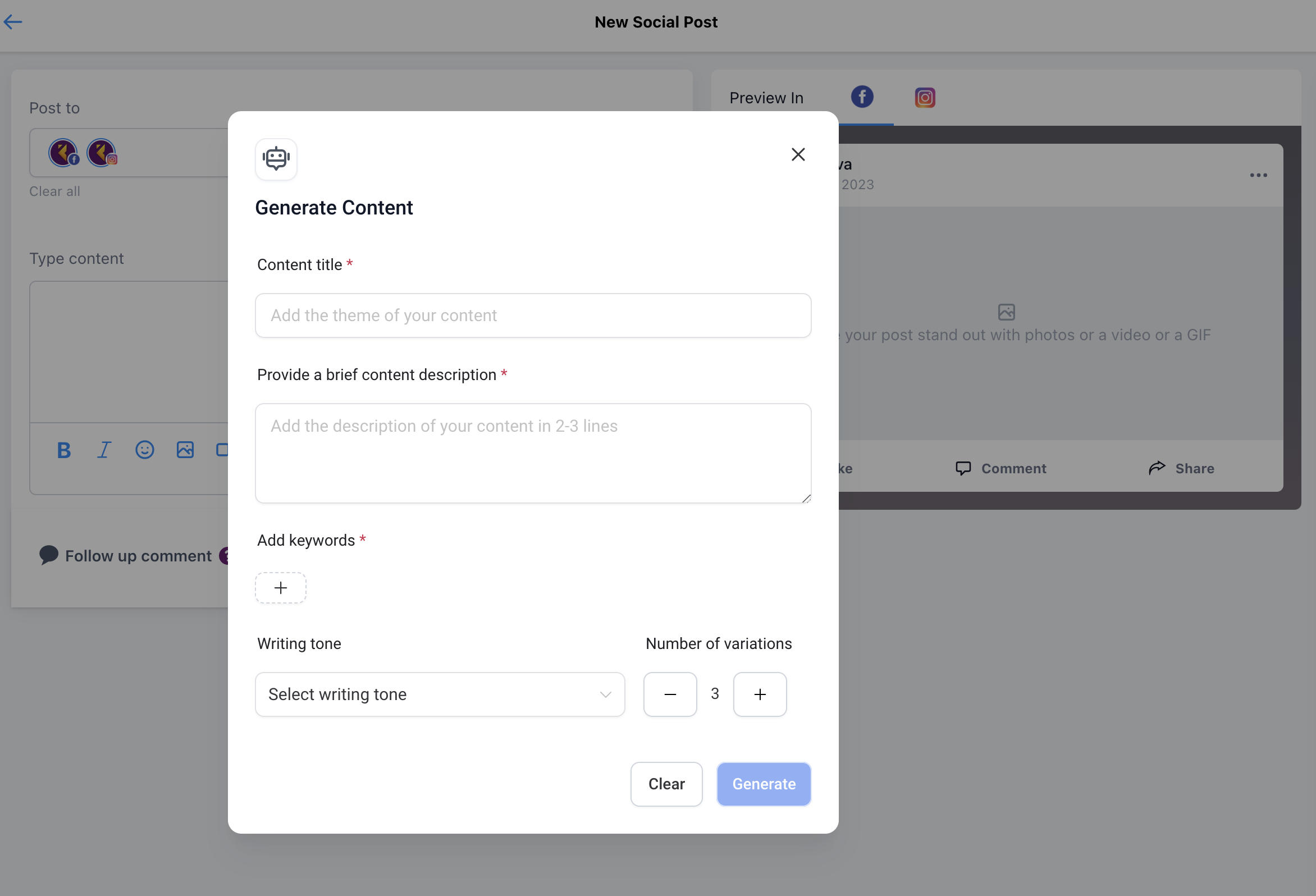Image resolution: width=1316 pixels, height=896 pixels.
Task: Toggle bold formatting in editor
Action: click(x=64, y=450)
